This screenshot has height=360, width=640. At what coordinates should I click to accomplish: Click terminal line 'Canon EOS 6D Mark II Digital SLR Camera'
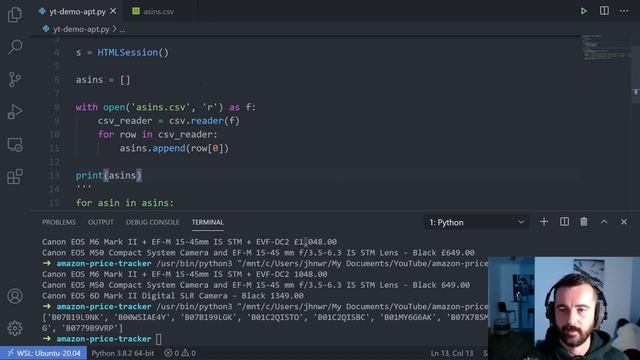[173, 296]
